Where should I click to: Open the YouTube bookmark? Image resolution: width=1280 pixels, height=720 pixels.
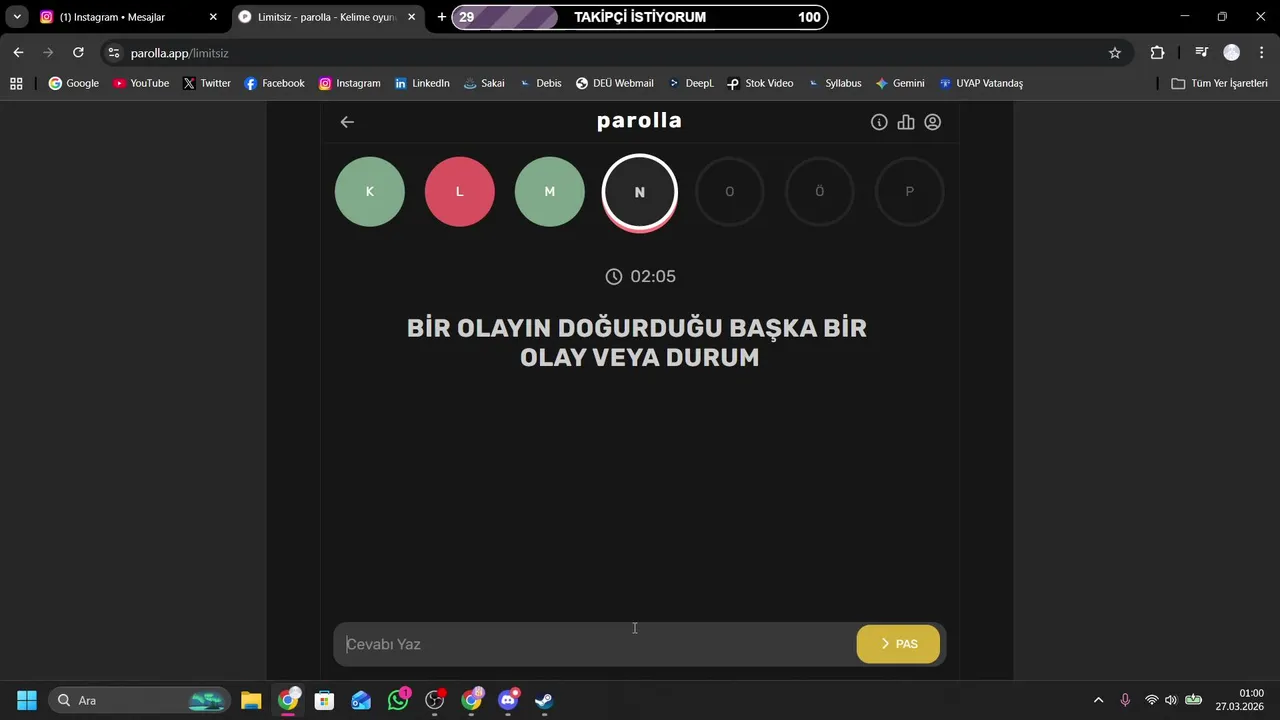[x=141, y=84]
